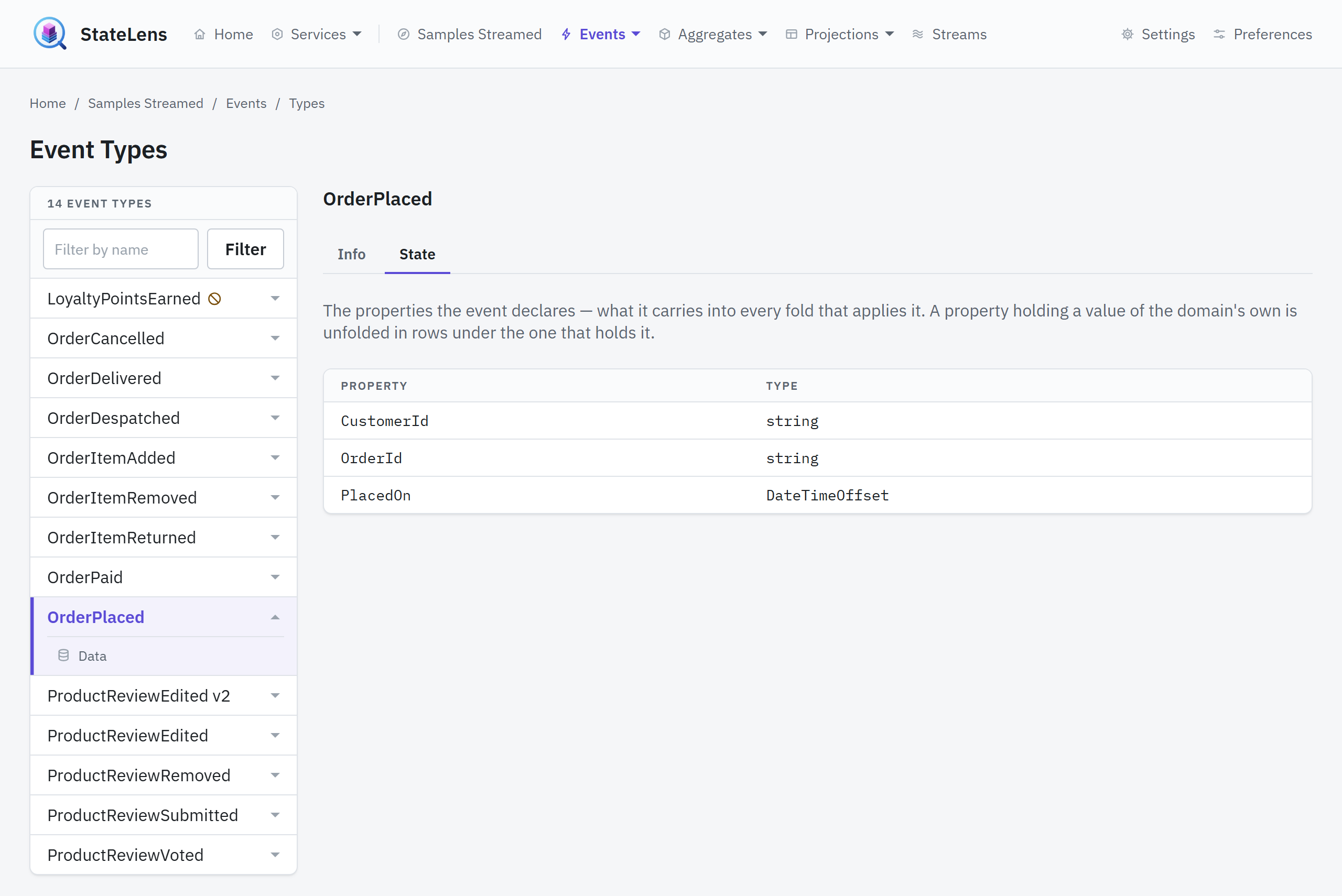Focus the Filter by name field

coord(121,249)
